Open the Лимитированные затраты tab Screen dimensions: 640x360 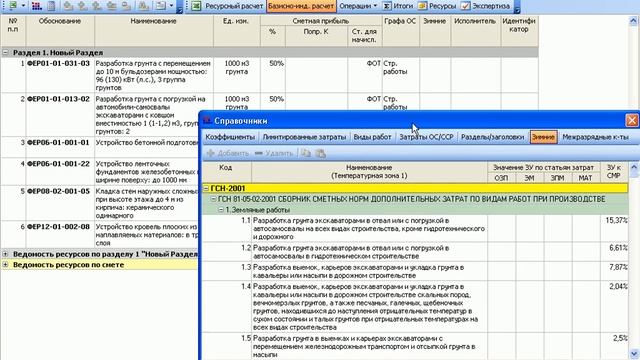point(304,137)
